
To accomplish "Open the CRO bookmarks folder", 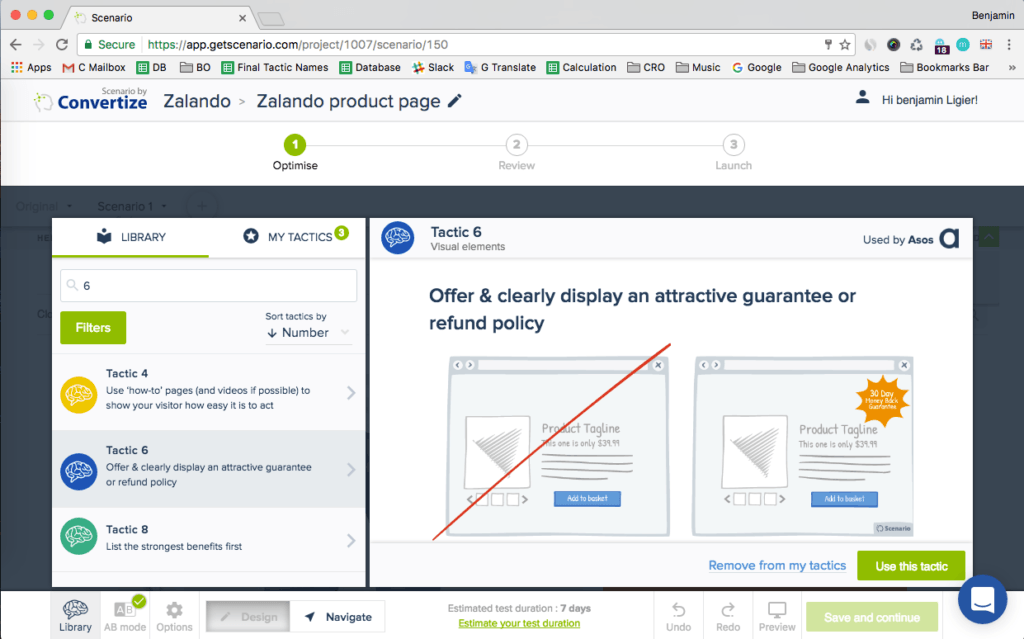I will (646, 67).
